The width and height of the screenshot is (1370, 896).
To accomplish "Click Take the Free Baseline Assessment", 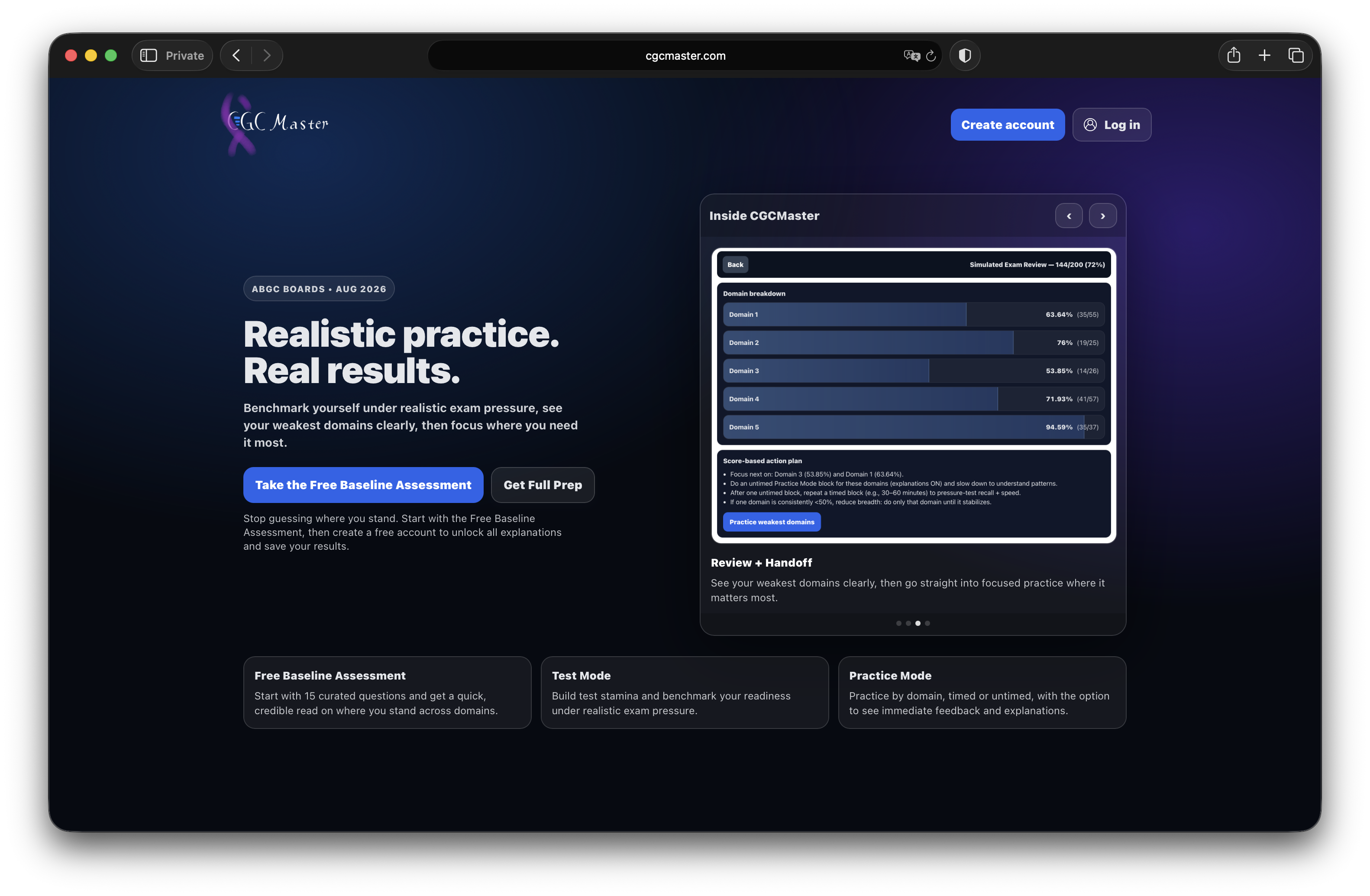I will pos(363,484).
